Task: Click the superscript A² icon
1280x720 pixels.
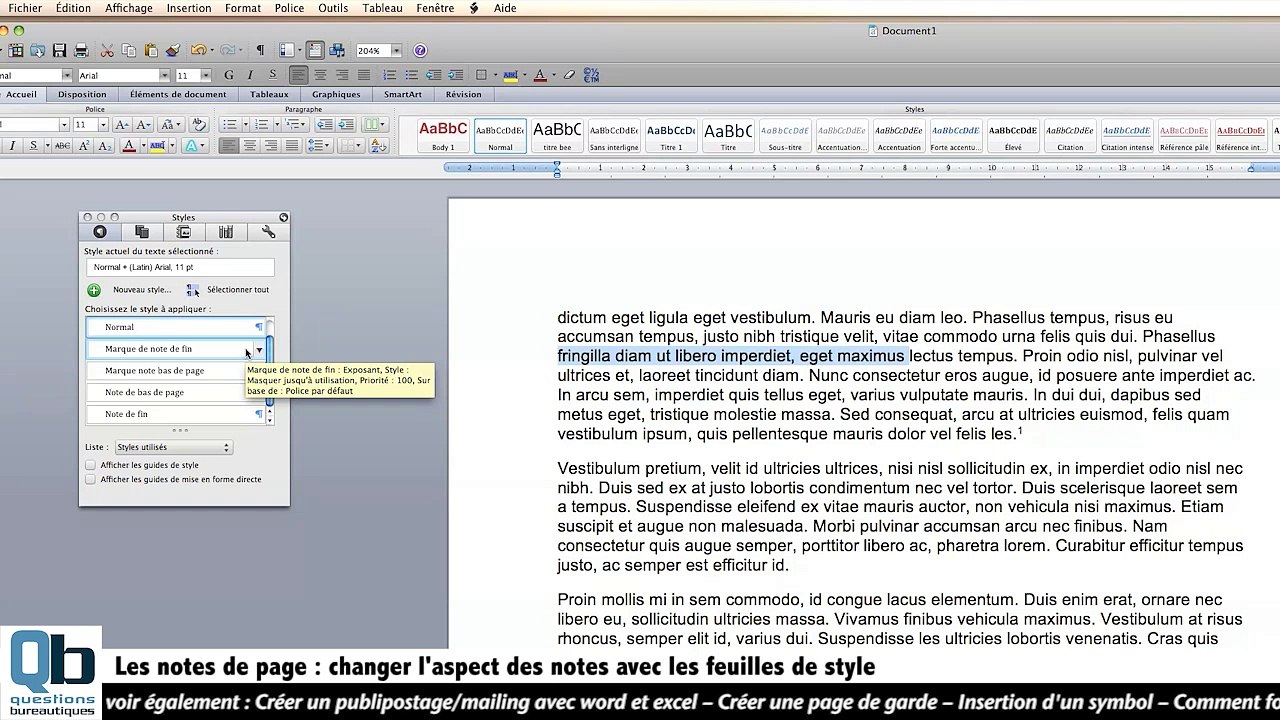Action: (84, 146)
